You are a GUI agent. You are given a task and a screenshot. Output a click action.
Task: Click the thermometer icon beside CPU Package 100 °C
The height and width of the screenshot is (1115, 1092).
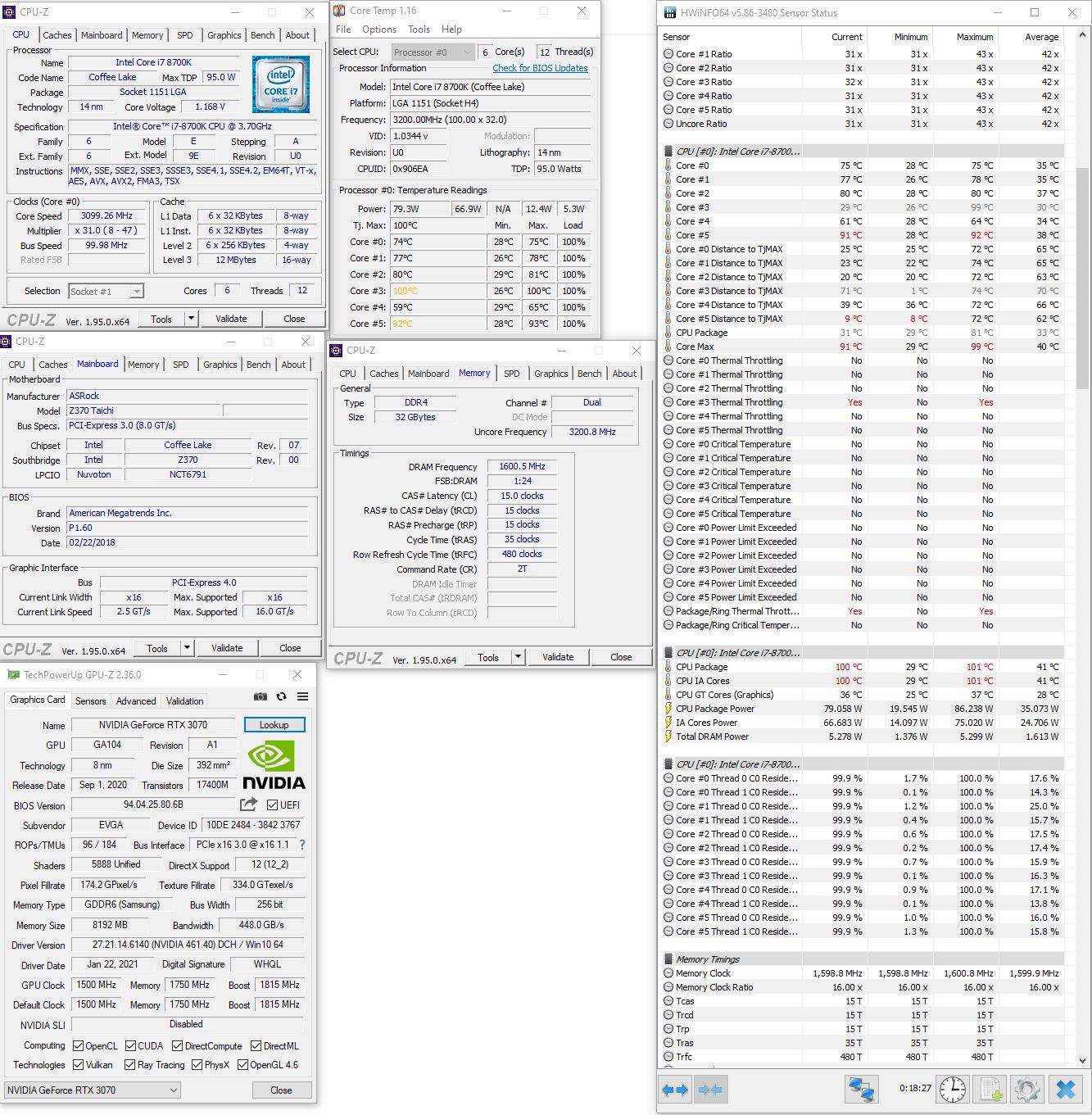click(668, 667)
